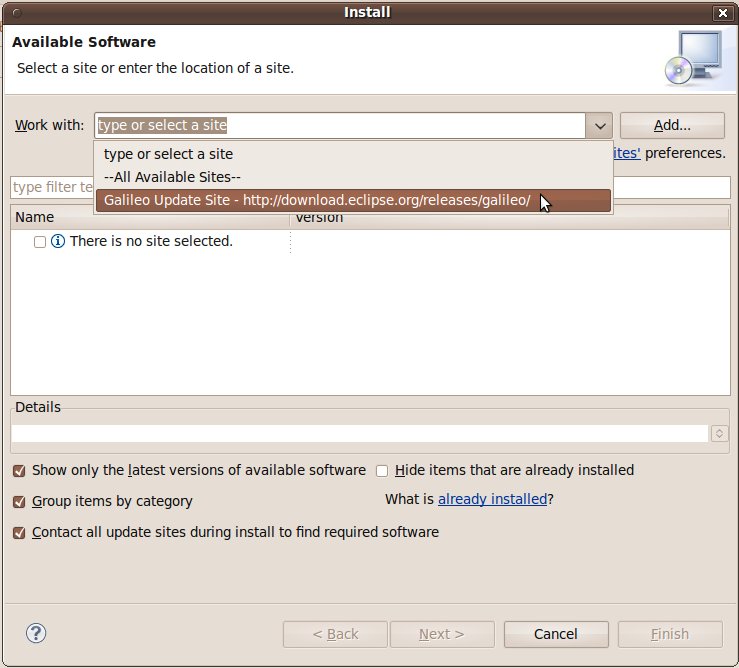Select Galileo Update Site from the list
This screenshot has height=668, width=739.
pos(317,200)
